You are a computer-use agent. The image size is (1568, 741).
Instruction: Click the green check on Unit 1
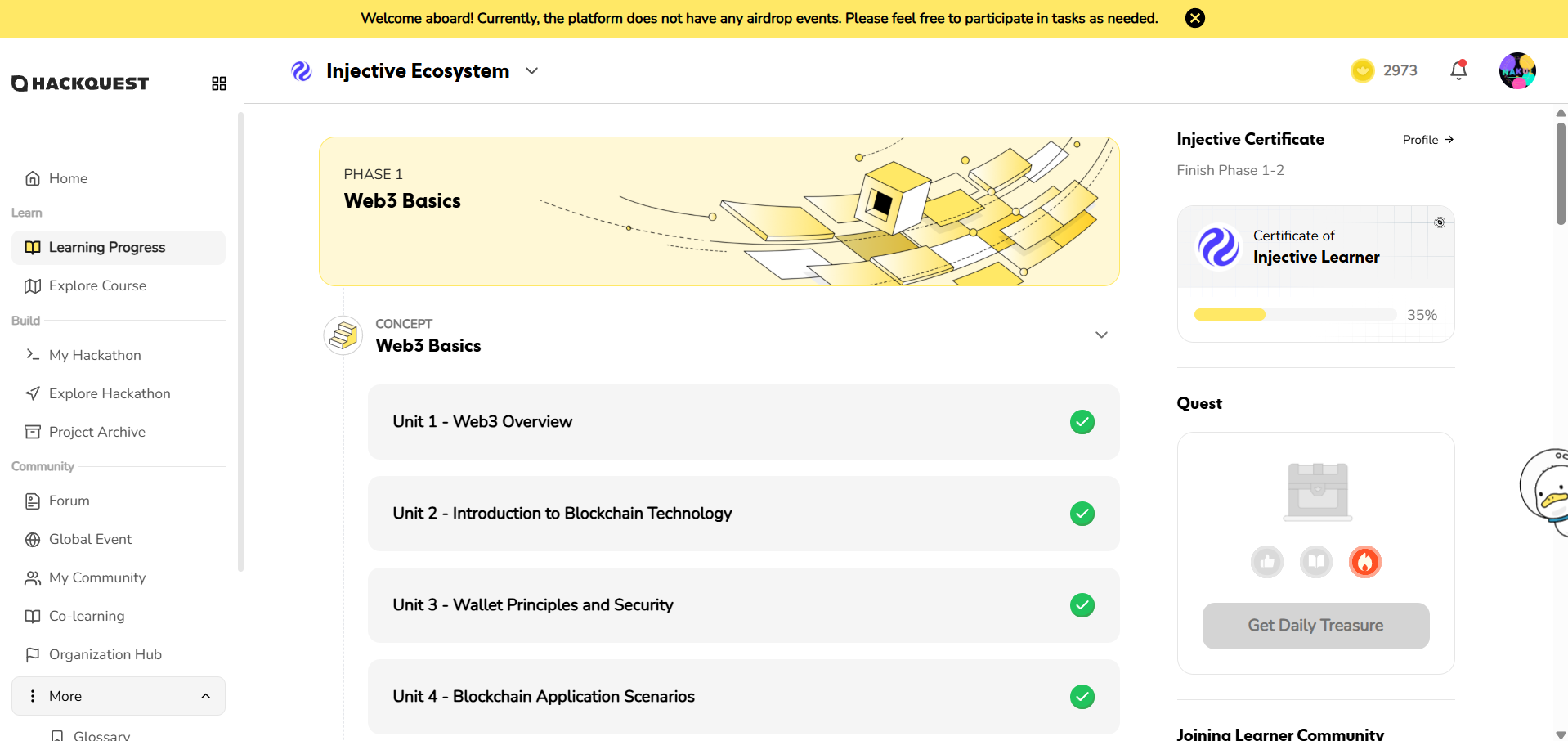[1082, 422]
